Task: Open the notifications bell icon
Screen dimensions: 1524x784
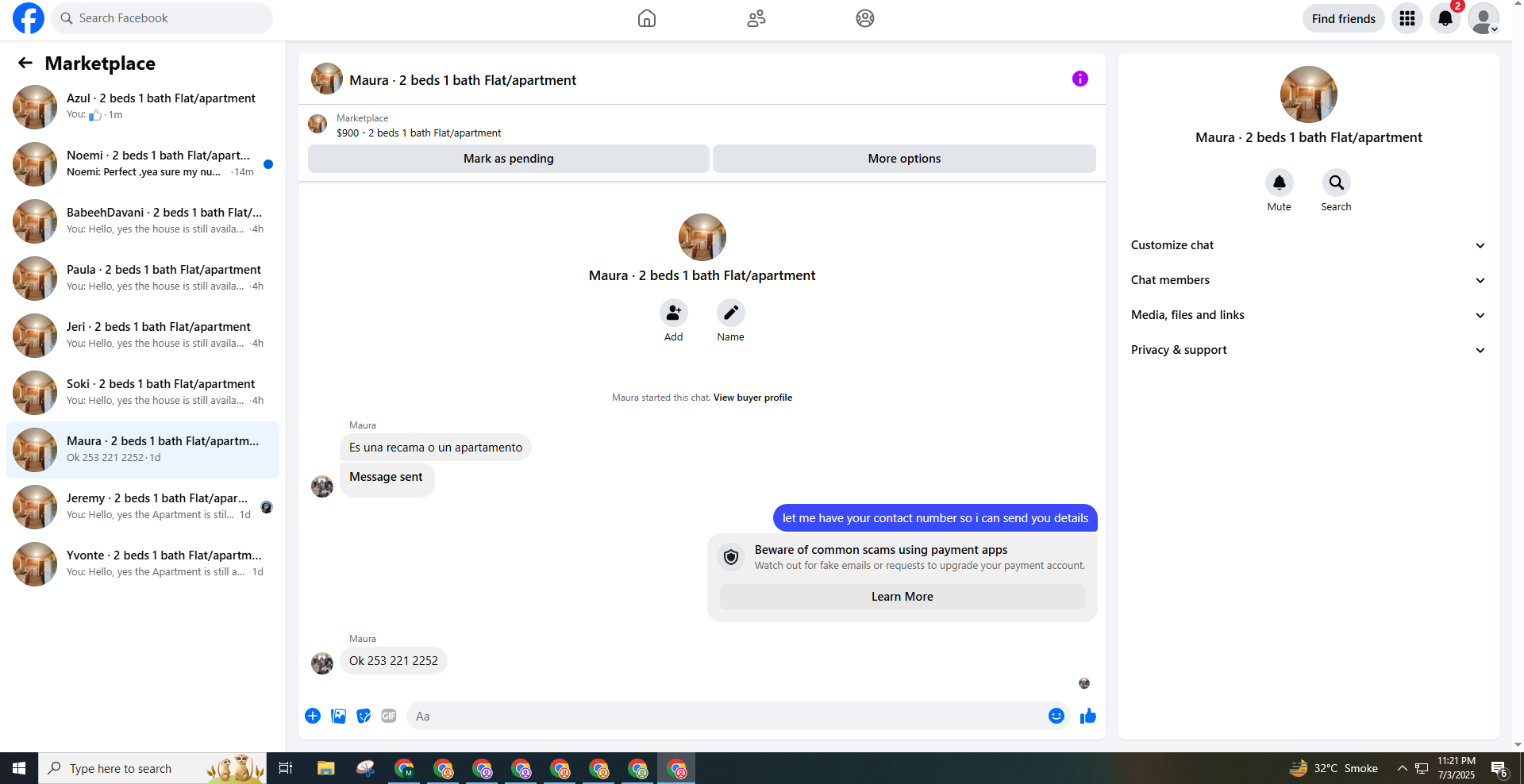Action: 1445,18
